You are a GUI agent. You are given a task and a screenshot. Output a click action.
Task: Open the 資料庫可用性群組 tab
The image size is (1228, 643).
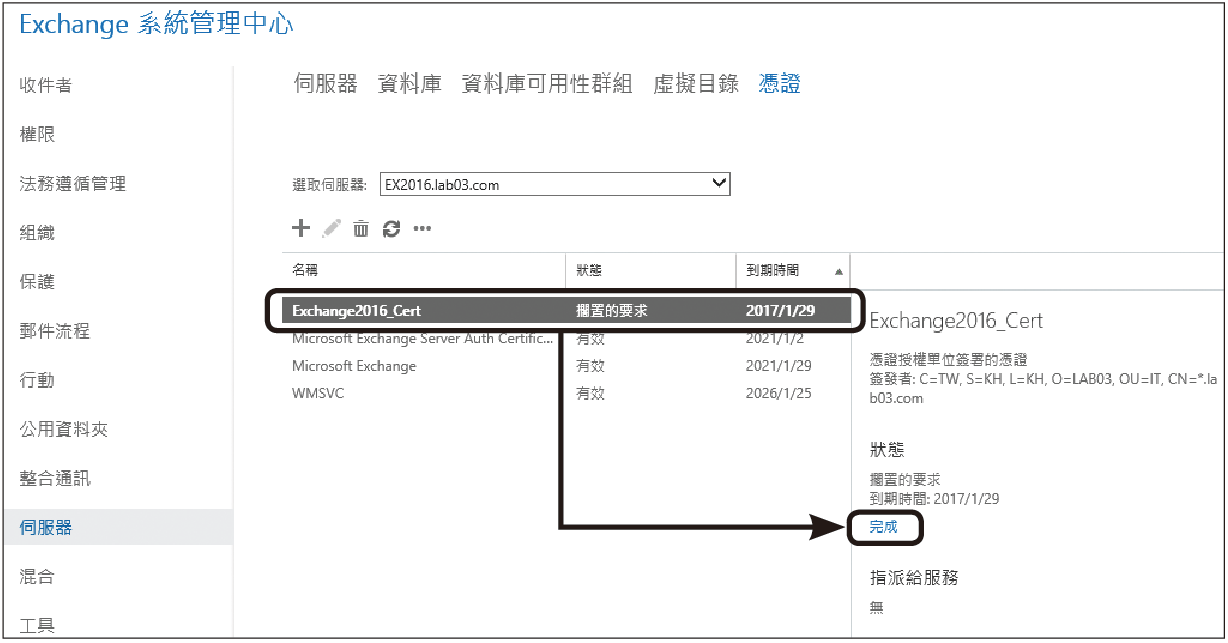547,84
